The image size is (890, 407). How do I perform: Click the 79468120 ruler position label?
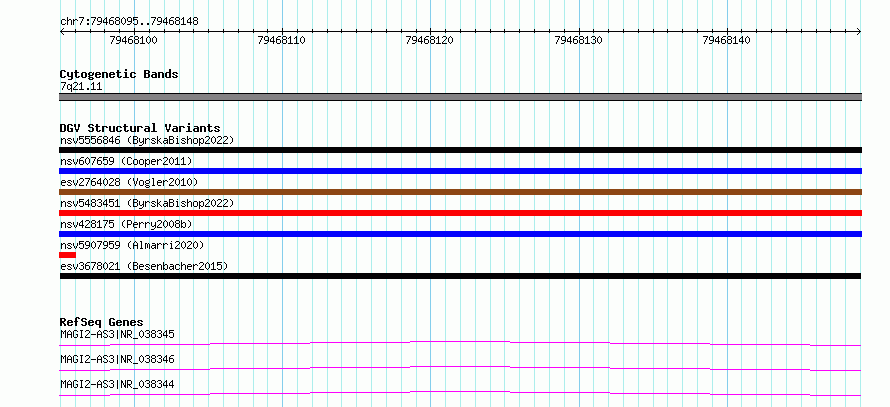430,40
